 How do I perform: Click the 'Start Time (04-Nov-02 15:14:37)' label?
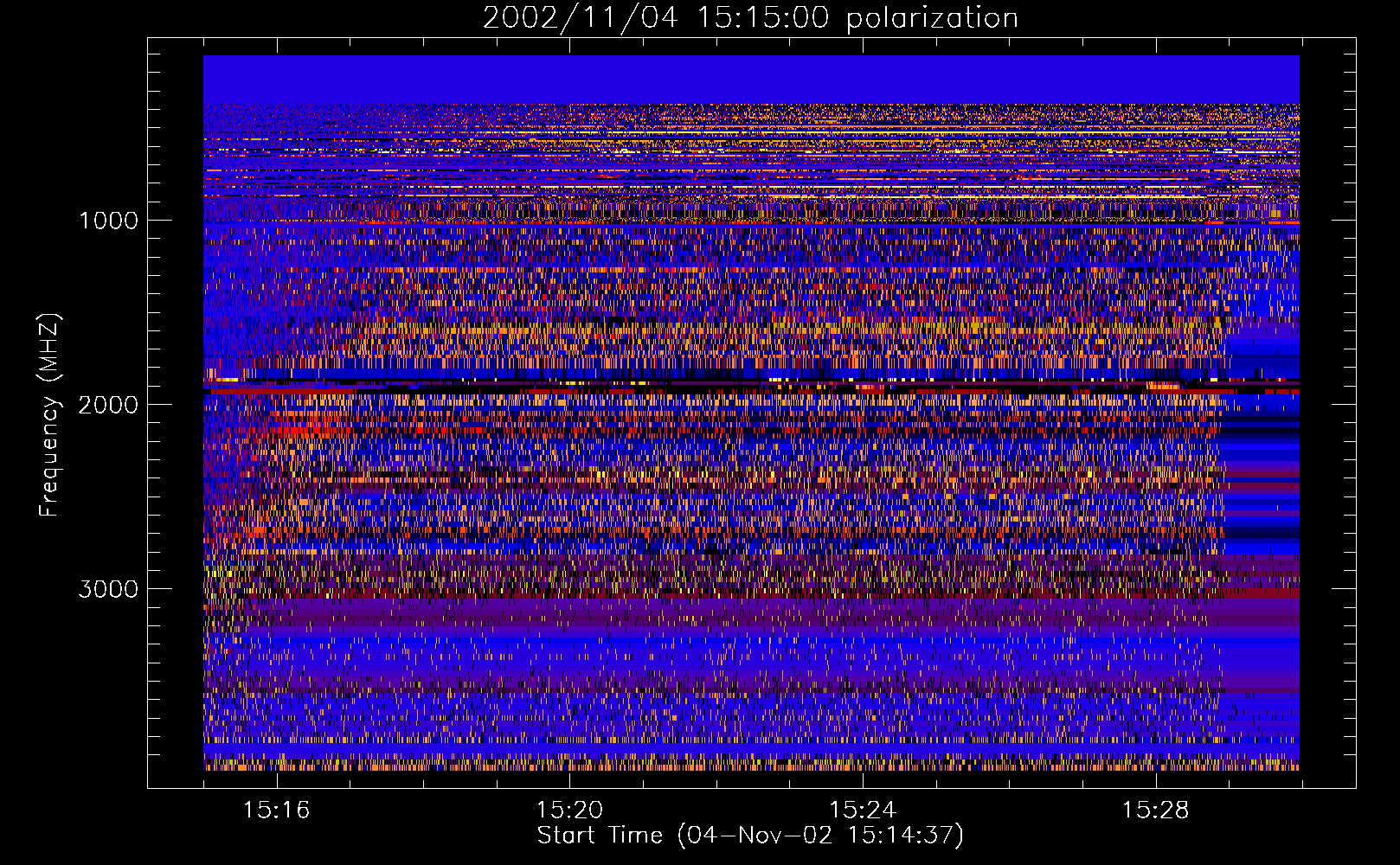point(750,836)
